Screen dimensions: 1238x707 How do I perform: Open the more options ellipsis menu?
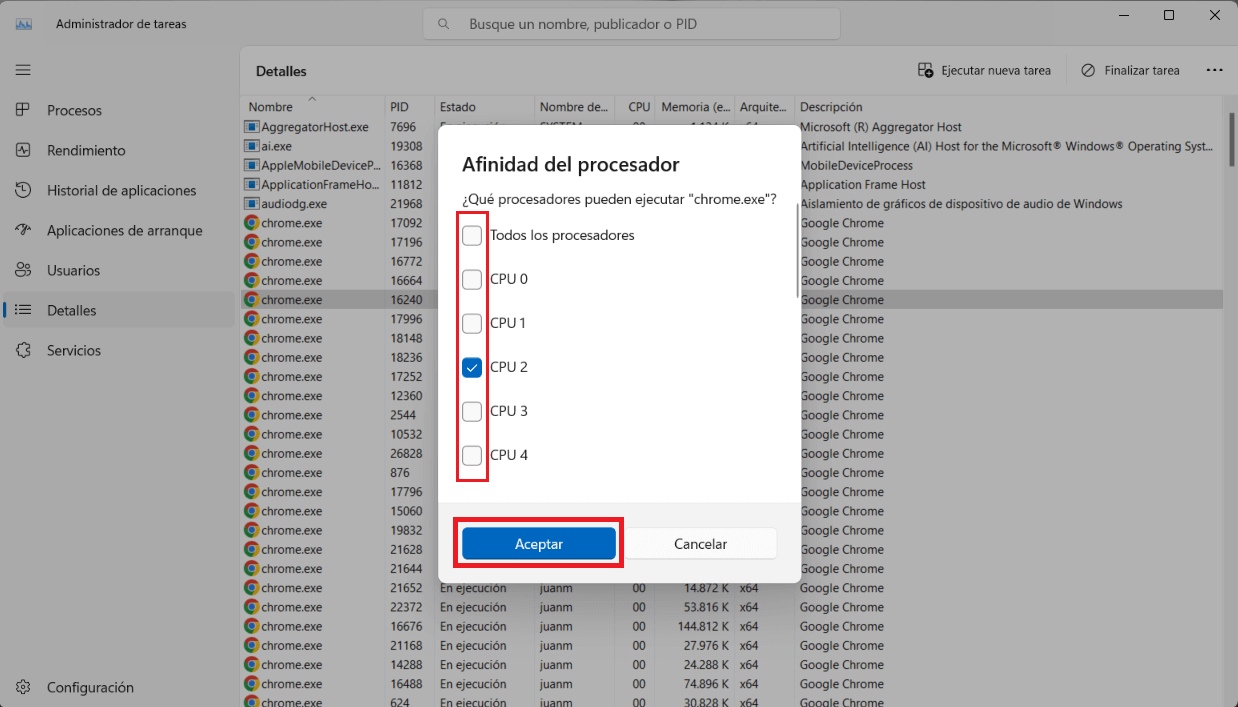point(1214,70)
